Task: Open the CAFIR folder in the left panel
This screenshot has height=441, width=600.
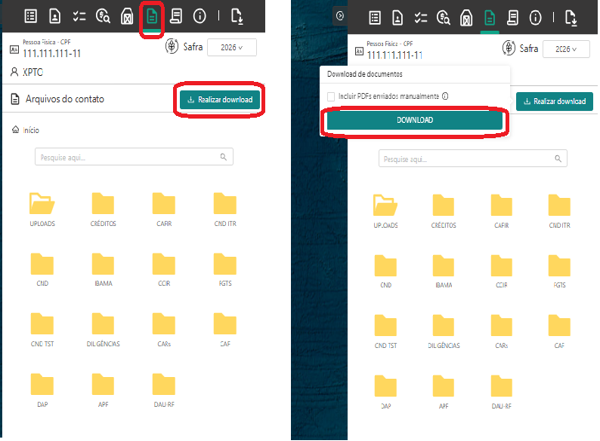Action: coord(164,210)
